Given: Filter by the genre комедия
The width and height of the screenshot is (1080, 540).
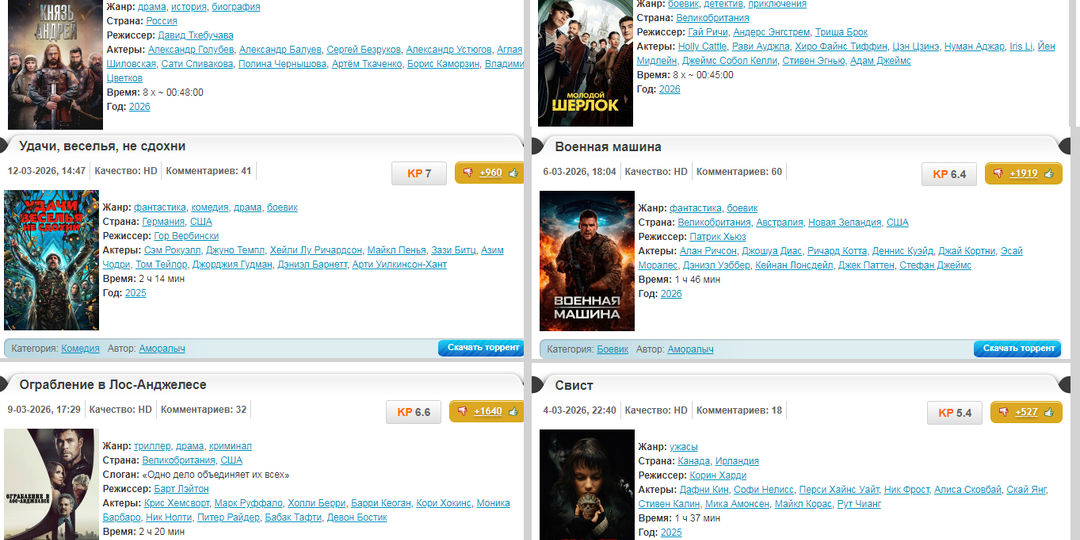Looking at the screenshot, I should point(209,207).
